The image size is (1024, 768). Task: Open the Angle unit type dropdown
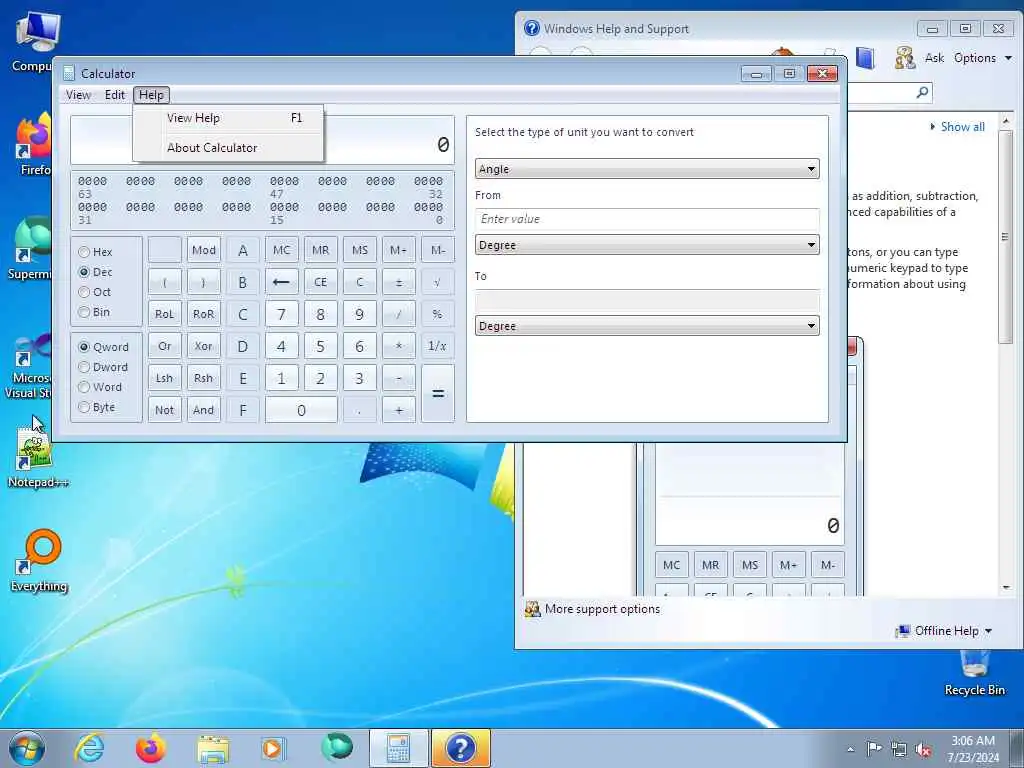click(x=647, y=169)
